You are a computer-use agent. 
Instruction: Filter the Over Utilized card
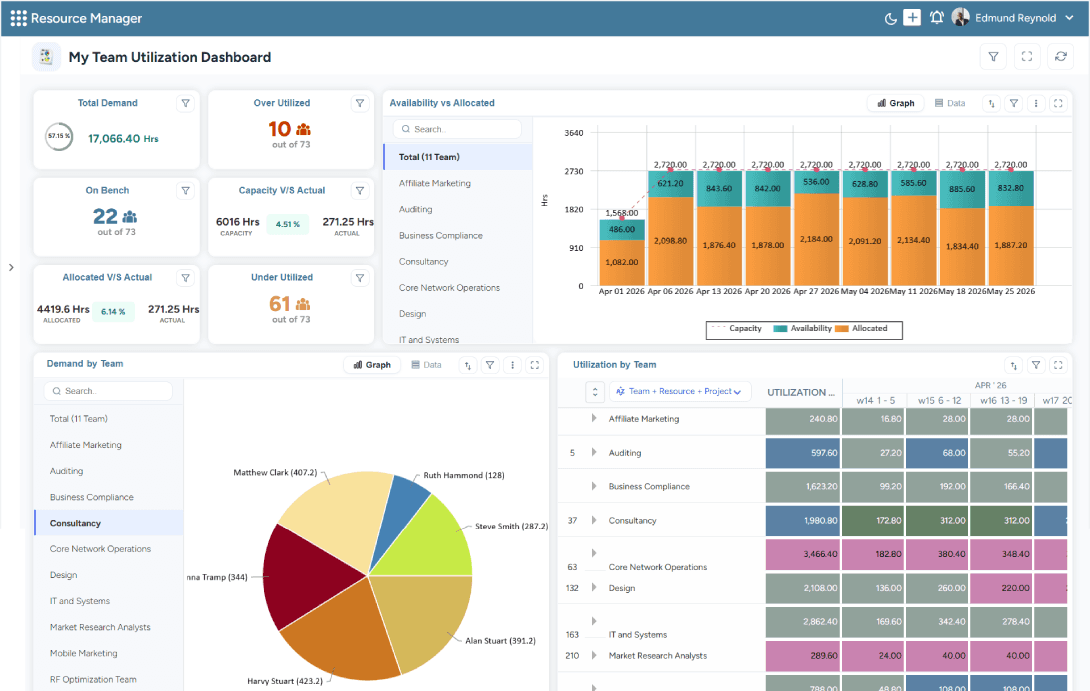click(x=360, y=103)
